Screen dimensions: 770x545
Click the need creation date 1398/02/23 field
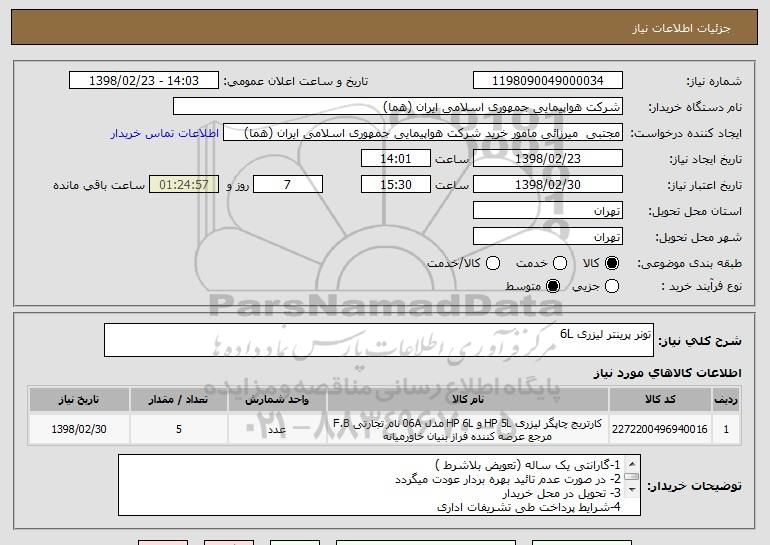(548, 159)
